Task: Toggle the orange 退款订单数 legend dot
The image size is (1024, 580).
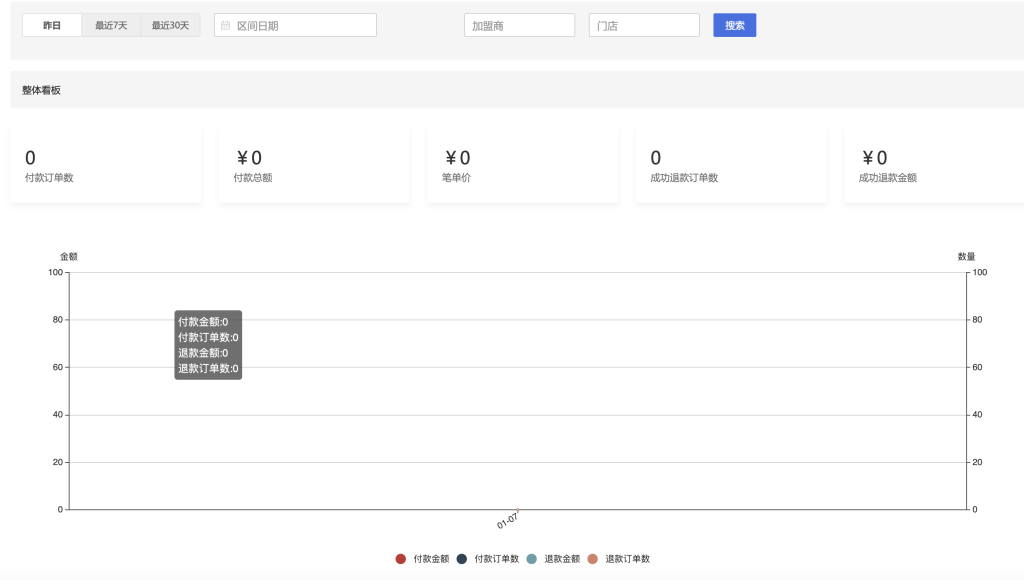Action: [593, 559]
